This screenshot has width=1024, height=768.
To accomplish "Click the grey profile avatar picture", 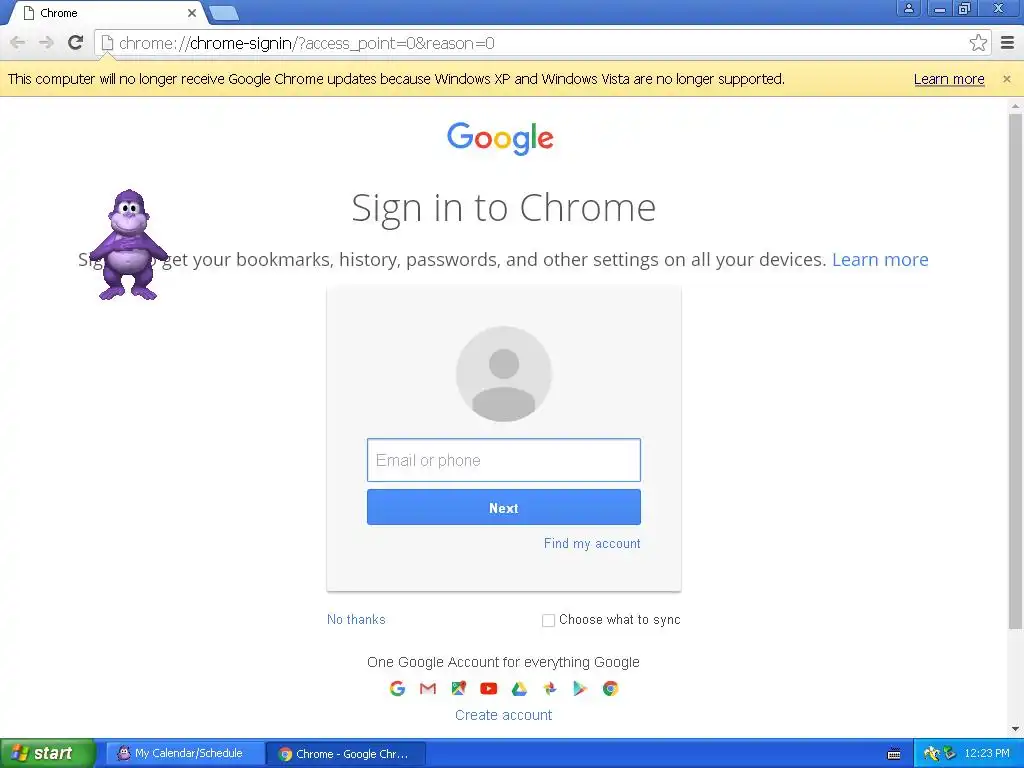I will [x=504, y=374].
